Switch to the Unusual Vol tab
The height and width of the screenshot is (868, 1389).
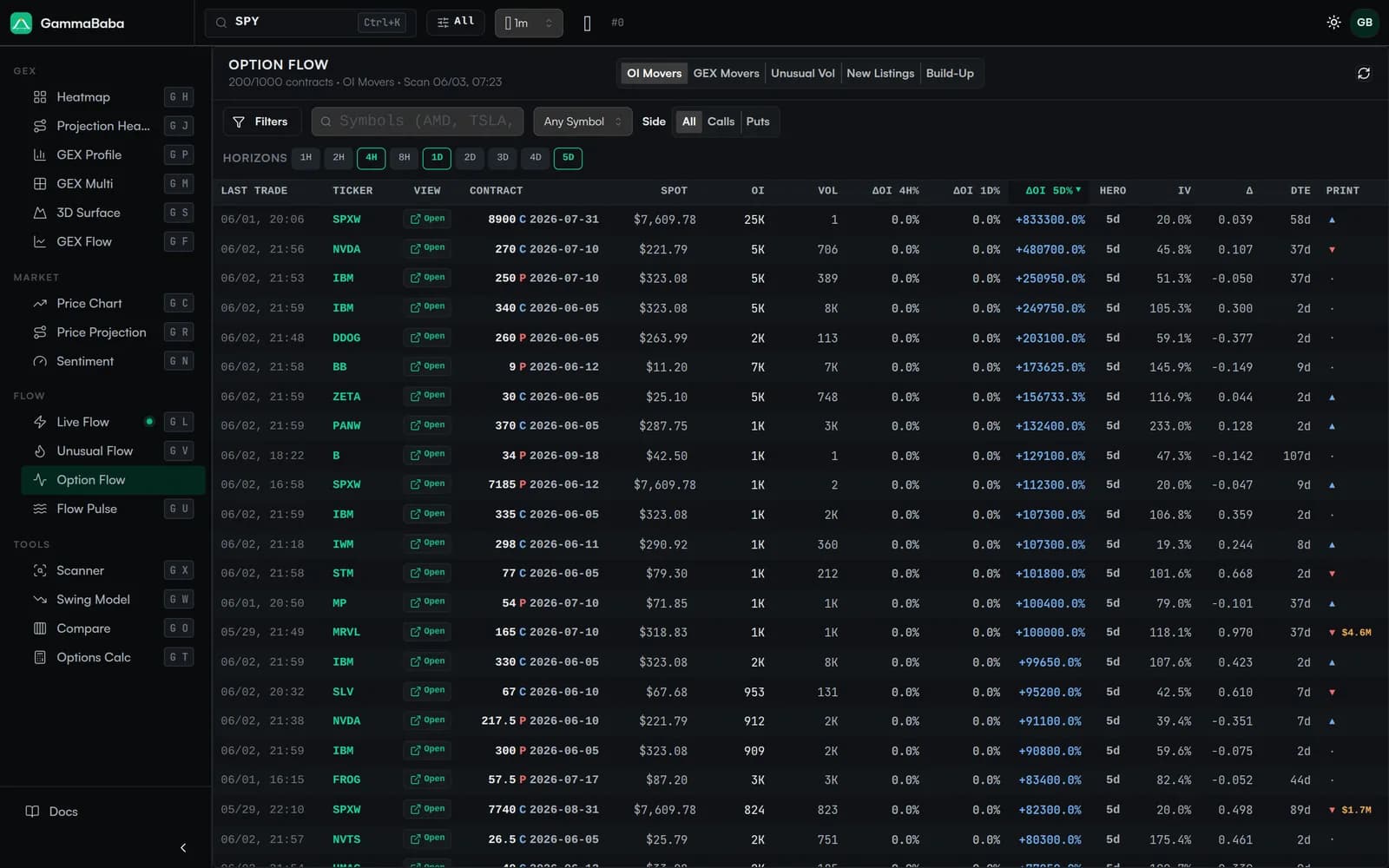(803, 74)
